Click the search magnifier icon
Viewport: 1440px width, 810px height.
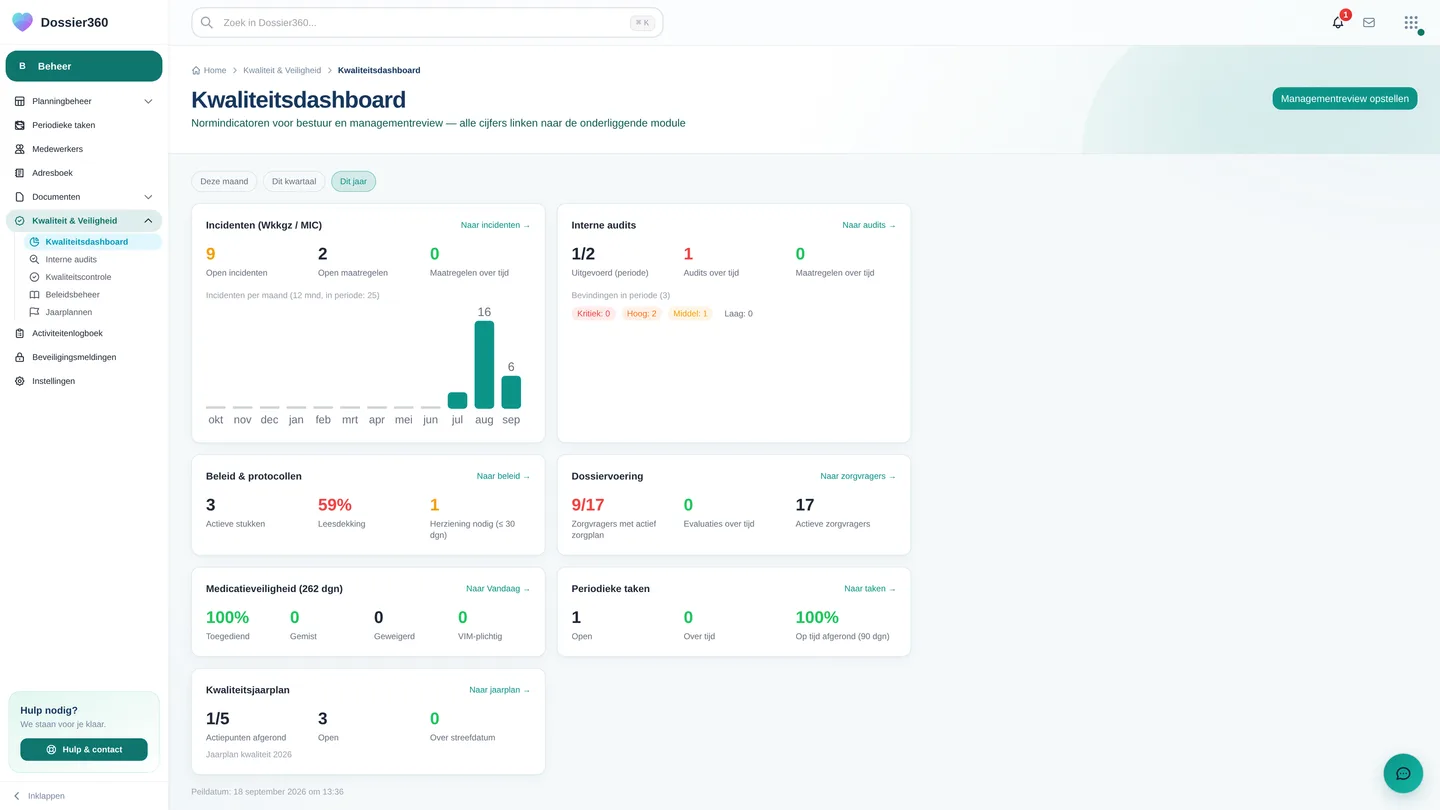tap(207, 22)
